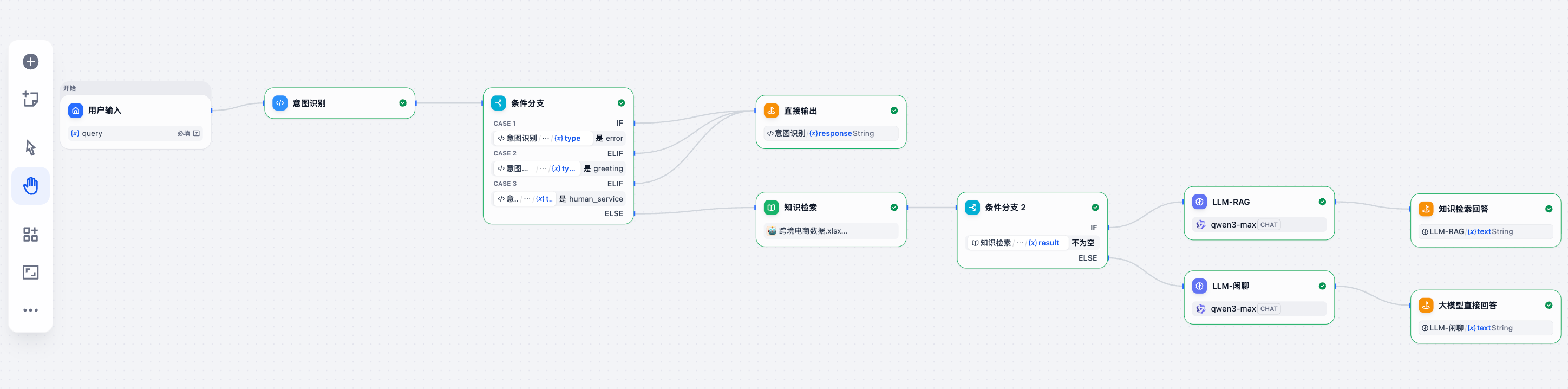Click the qwen3-max model icon in LLM-闲聊

[1200, 309]
